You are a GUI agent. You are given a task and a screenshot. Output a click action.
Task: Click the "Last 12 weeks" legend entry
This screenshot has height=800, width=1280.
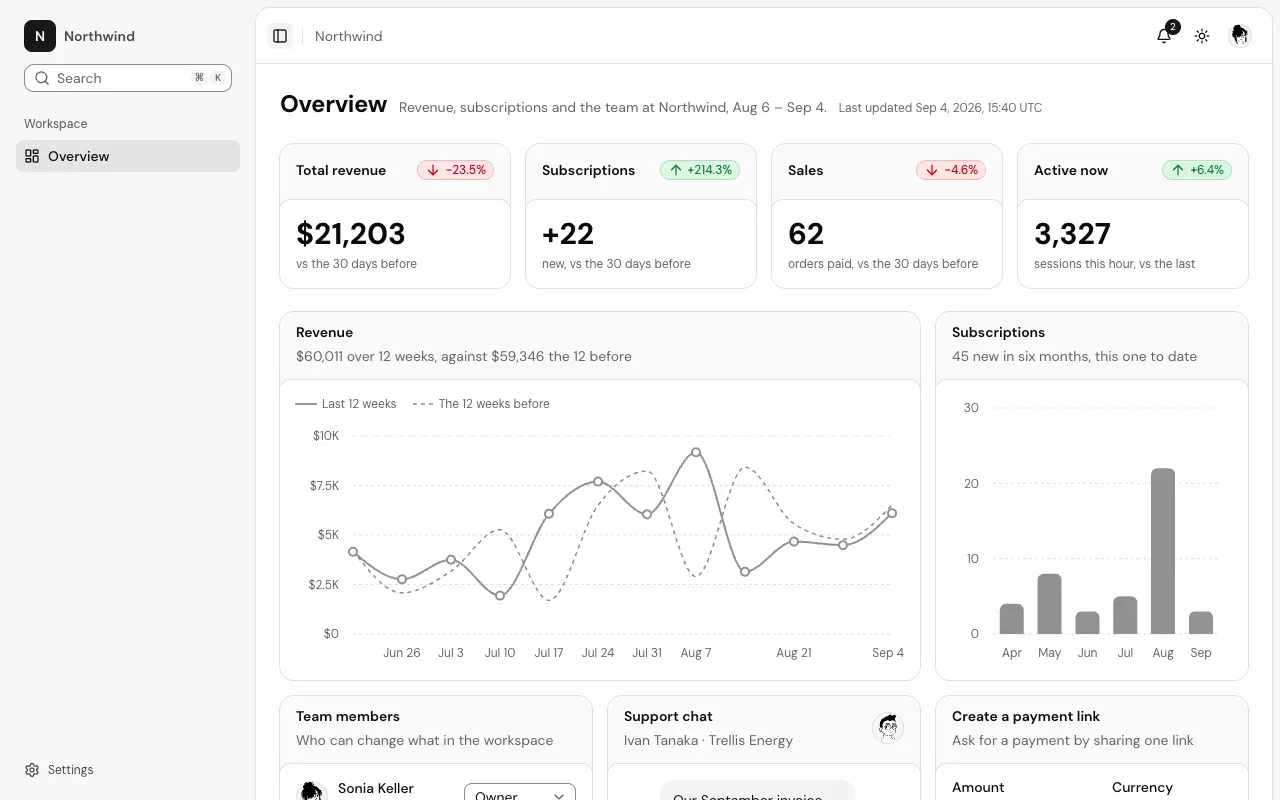[x=346, y=404]
